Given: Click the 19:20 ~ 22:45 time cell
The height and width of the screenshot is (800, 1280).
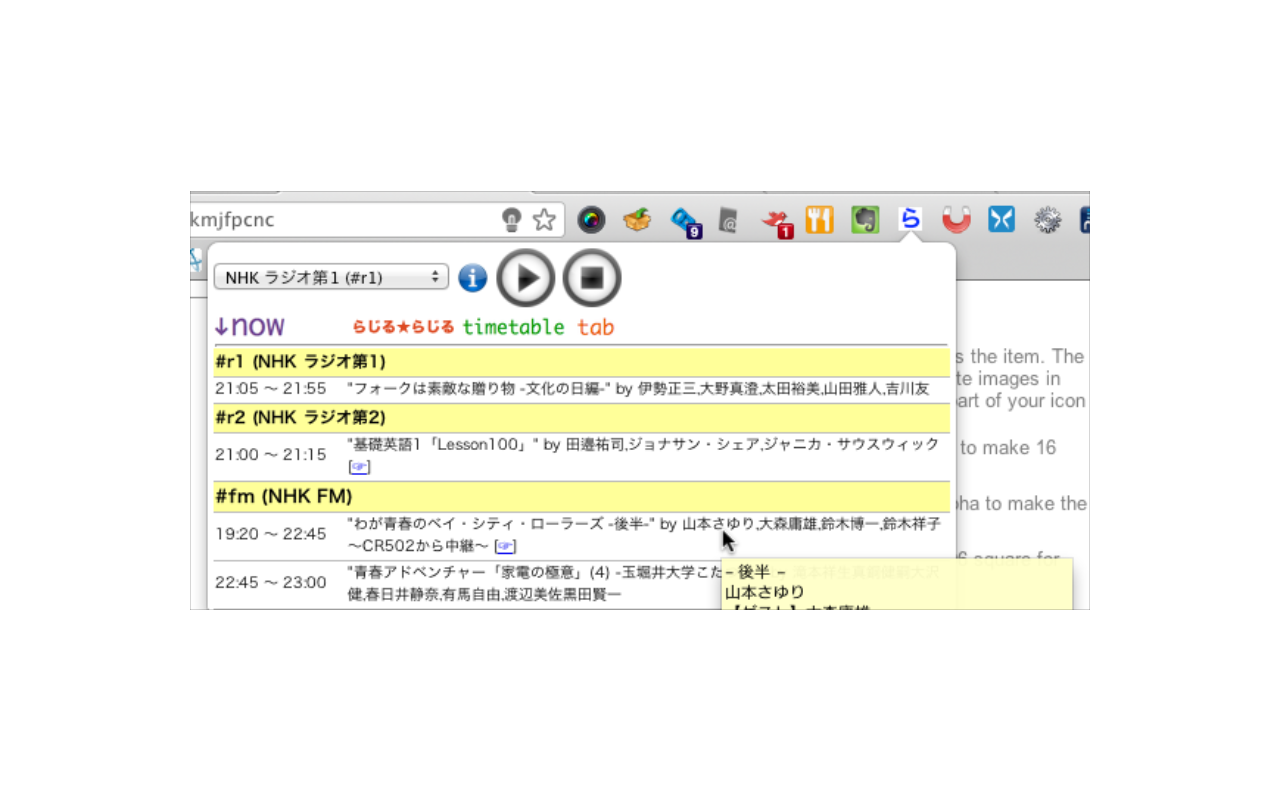Looking at the screenshot, I should [270, 534].
